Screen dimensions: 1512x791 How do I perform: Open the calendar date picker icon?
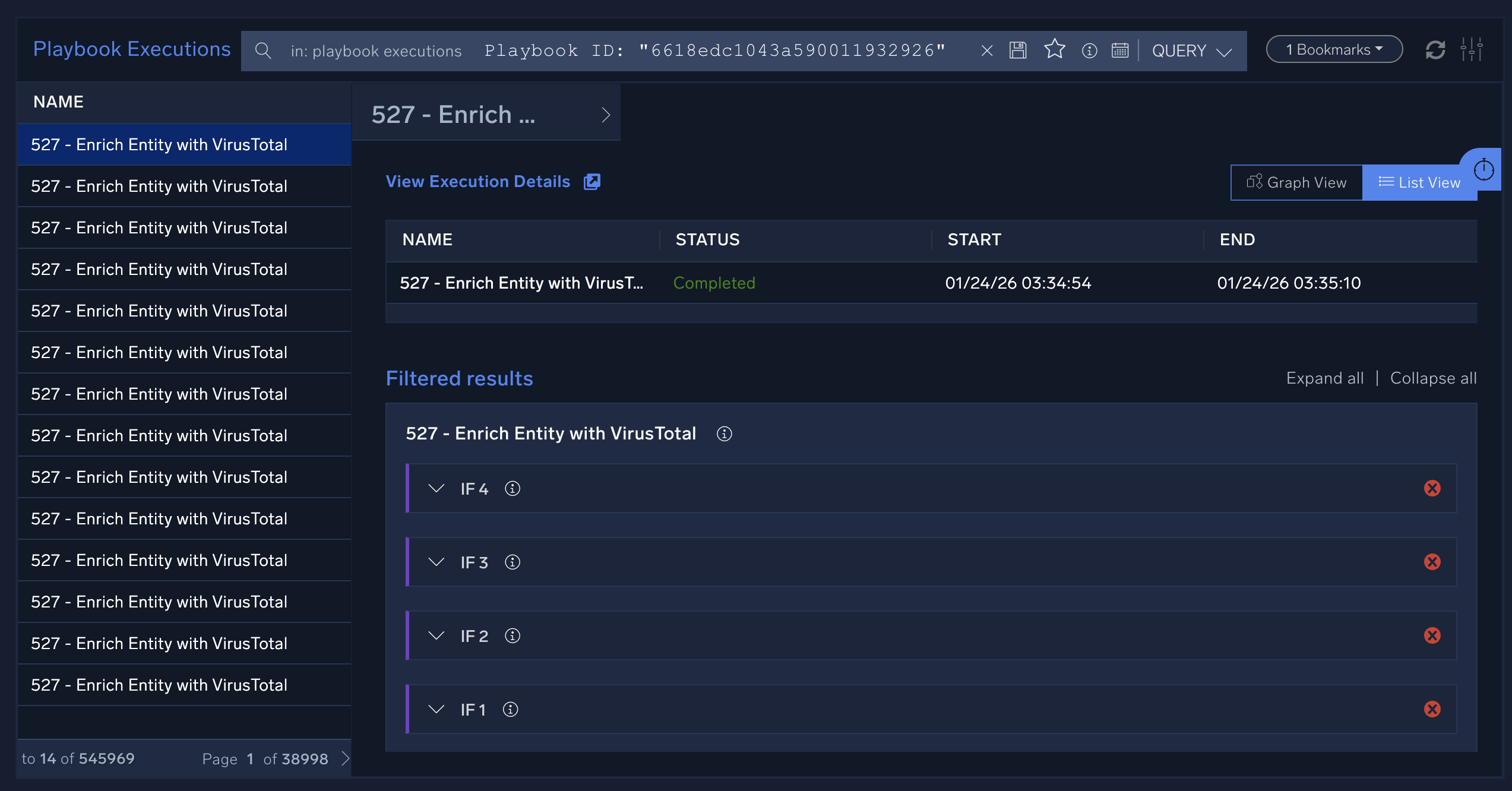click(1120, 50)
